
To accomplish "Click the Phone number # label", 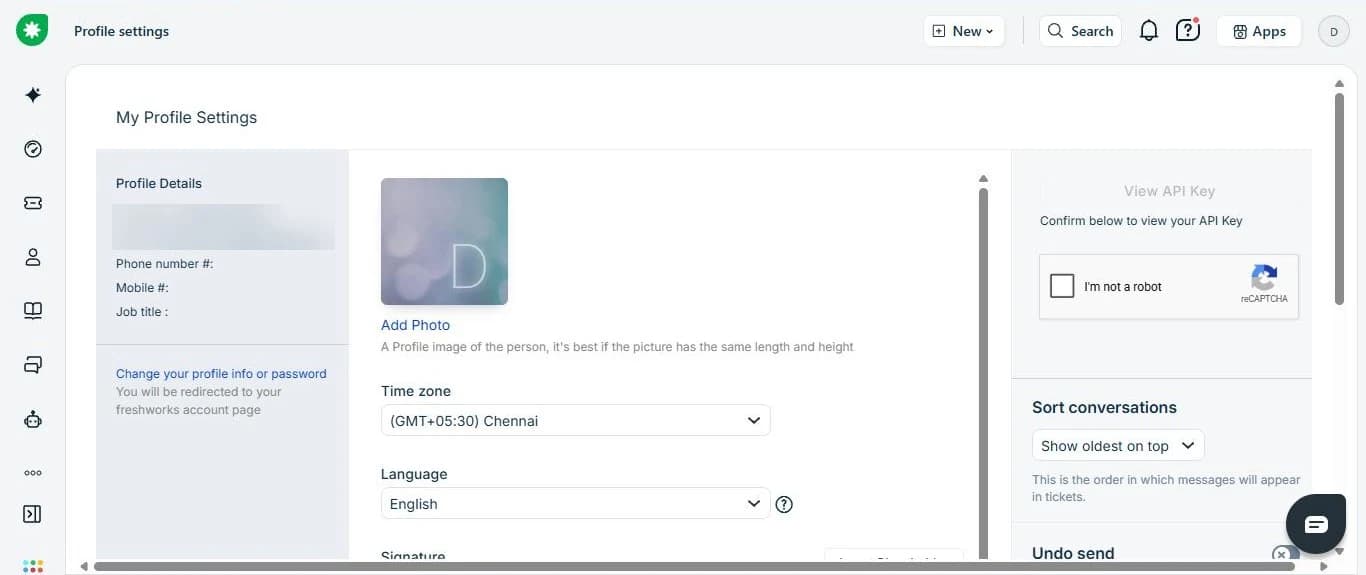I will click(x=165, y=264).
